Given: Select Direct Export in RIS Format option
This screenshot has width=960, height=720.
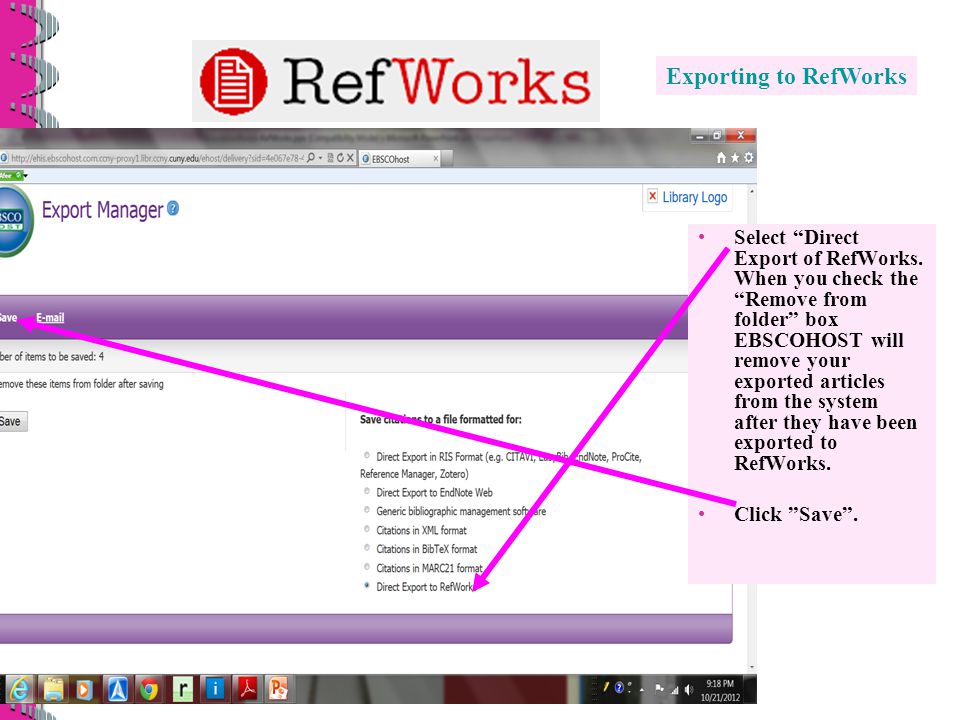Looking at the screenshot, I should (x=367, y=455).
